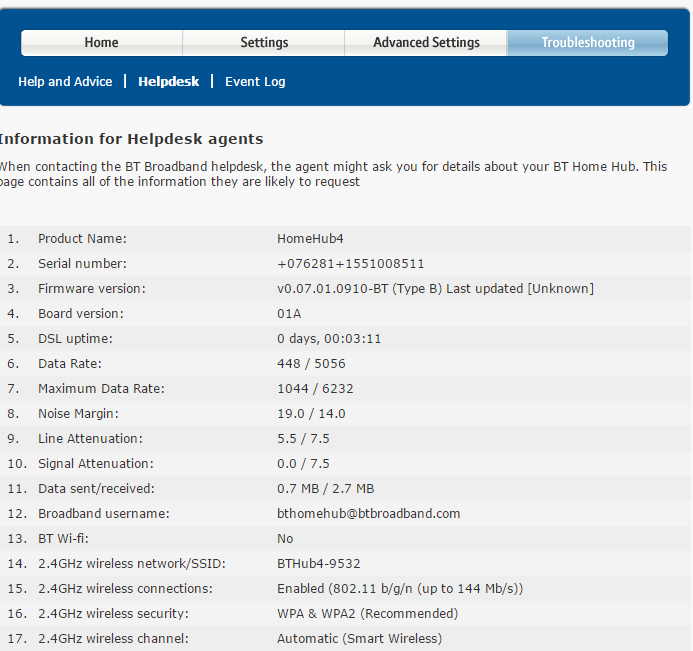Select the 2.4GHz wireless security label
Image resolution: width=693 pixels, height=651 pixels.
[x=113, y=613]
